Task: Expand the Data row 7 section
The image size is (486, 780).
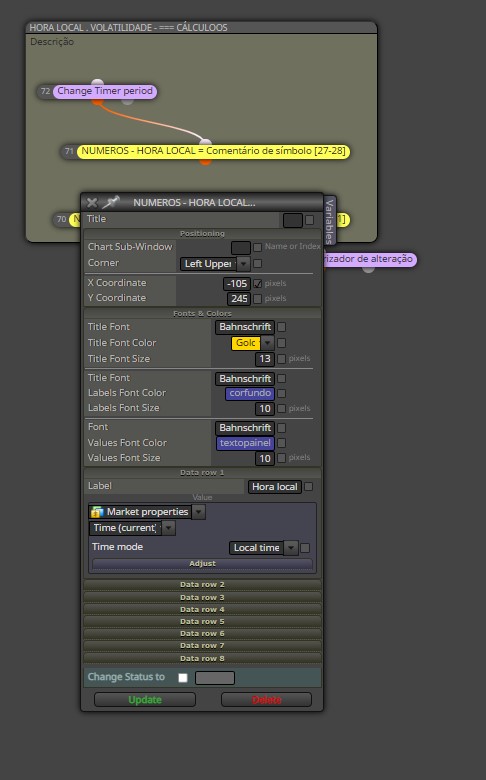Action: pyautogui.click(x=202, y=645)
